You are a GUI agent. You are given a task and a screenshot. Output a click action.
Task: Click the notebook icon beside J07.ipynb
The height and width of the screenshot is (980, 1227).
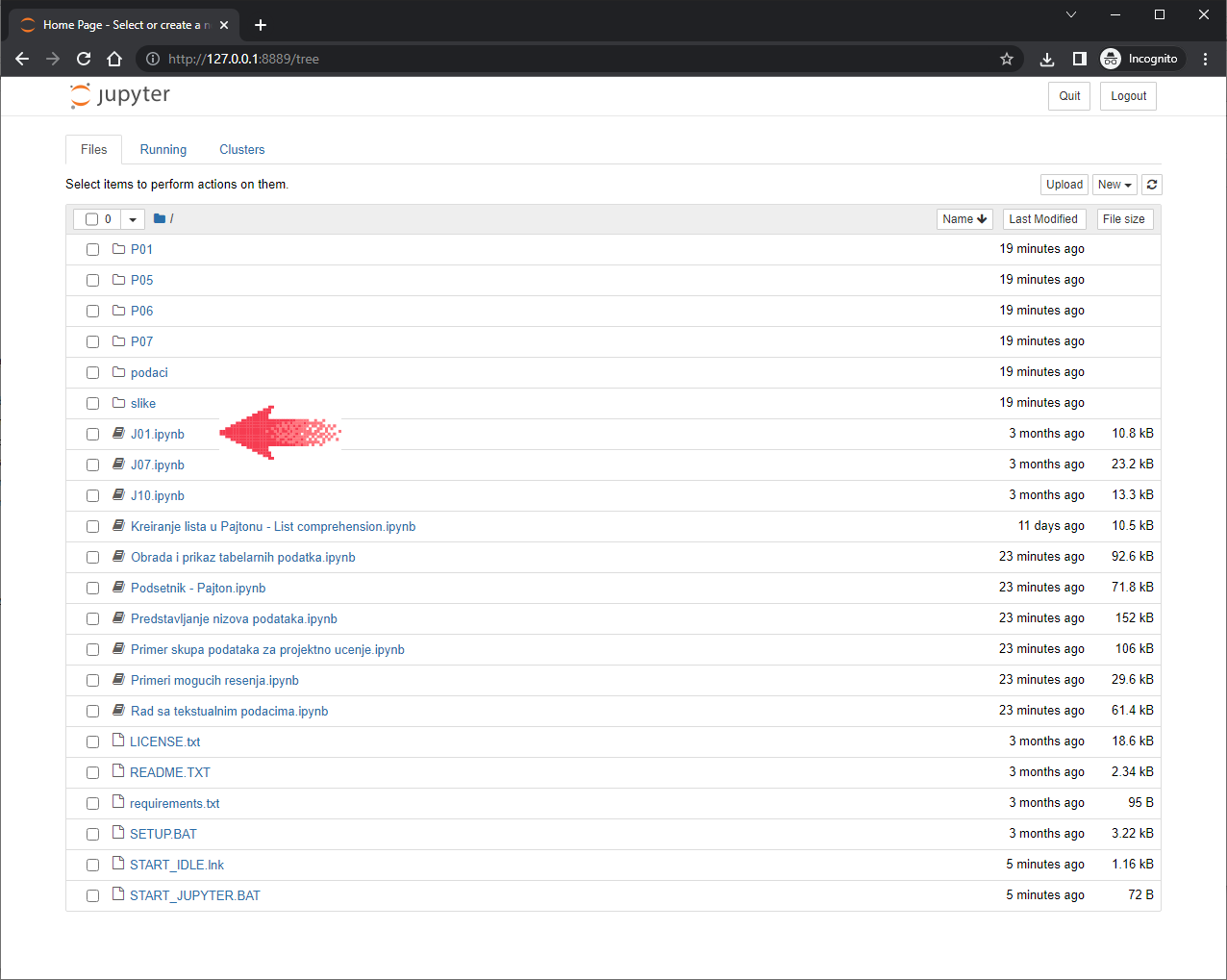[119, 465]
